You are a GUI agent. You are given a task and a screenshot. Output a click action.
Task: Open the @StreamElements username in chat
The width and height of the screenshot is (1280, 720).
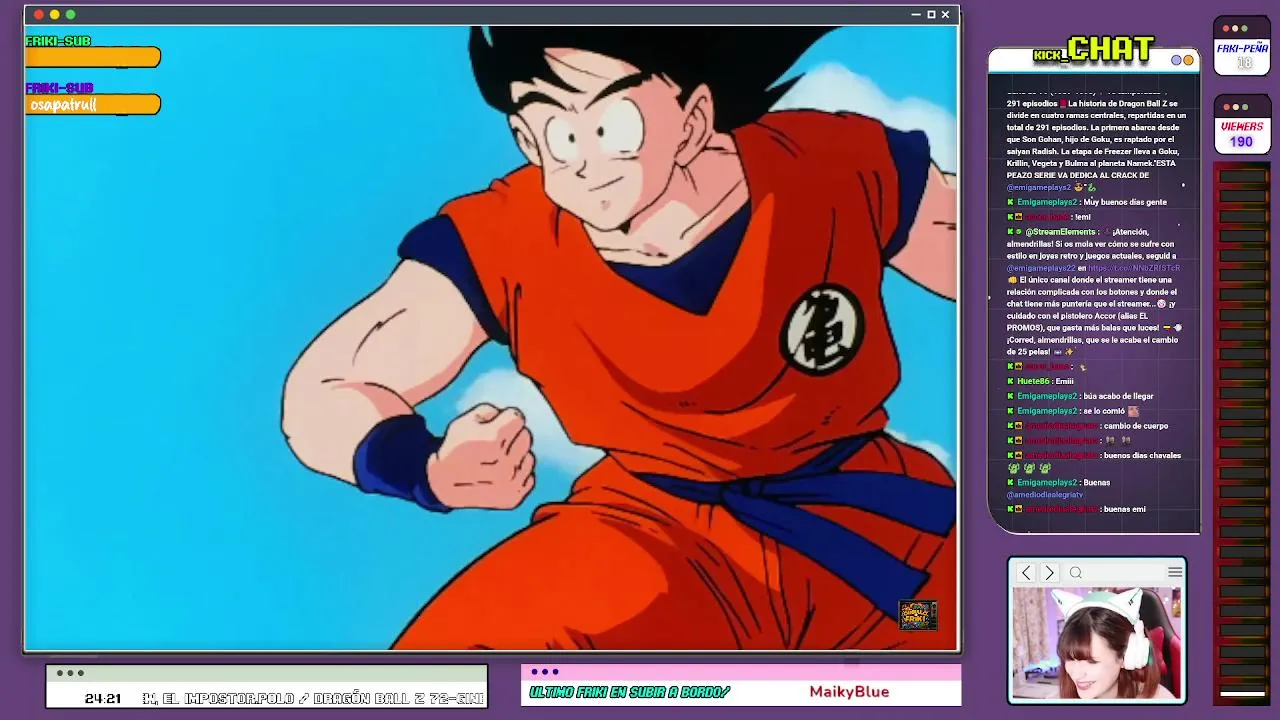point(1060,232)
